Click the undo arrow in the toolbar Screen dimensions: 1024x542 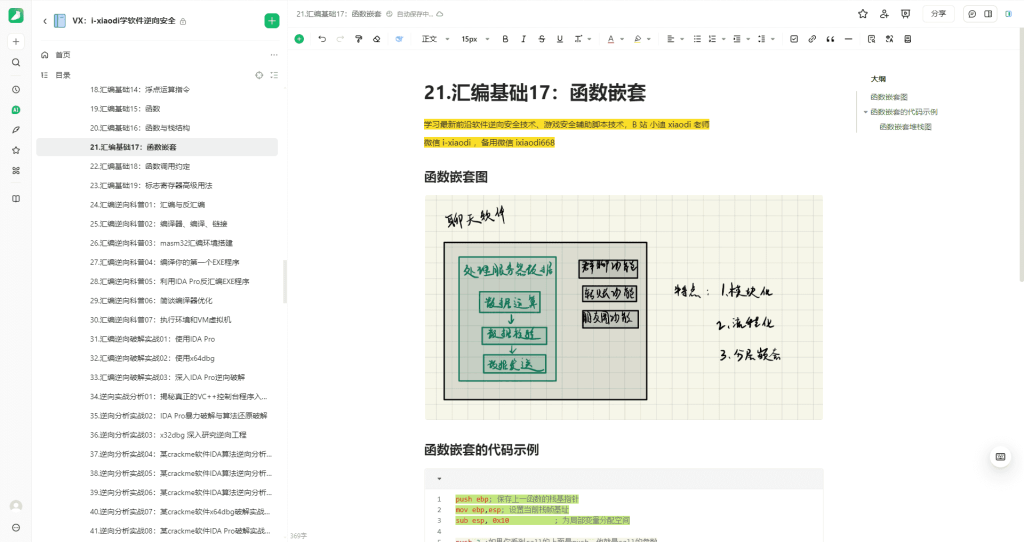322,39
